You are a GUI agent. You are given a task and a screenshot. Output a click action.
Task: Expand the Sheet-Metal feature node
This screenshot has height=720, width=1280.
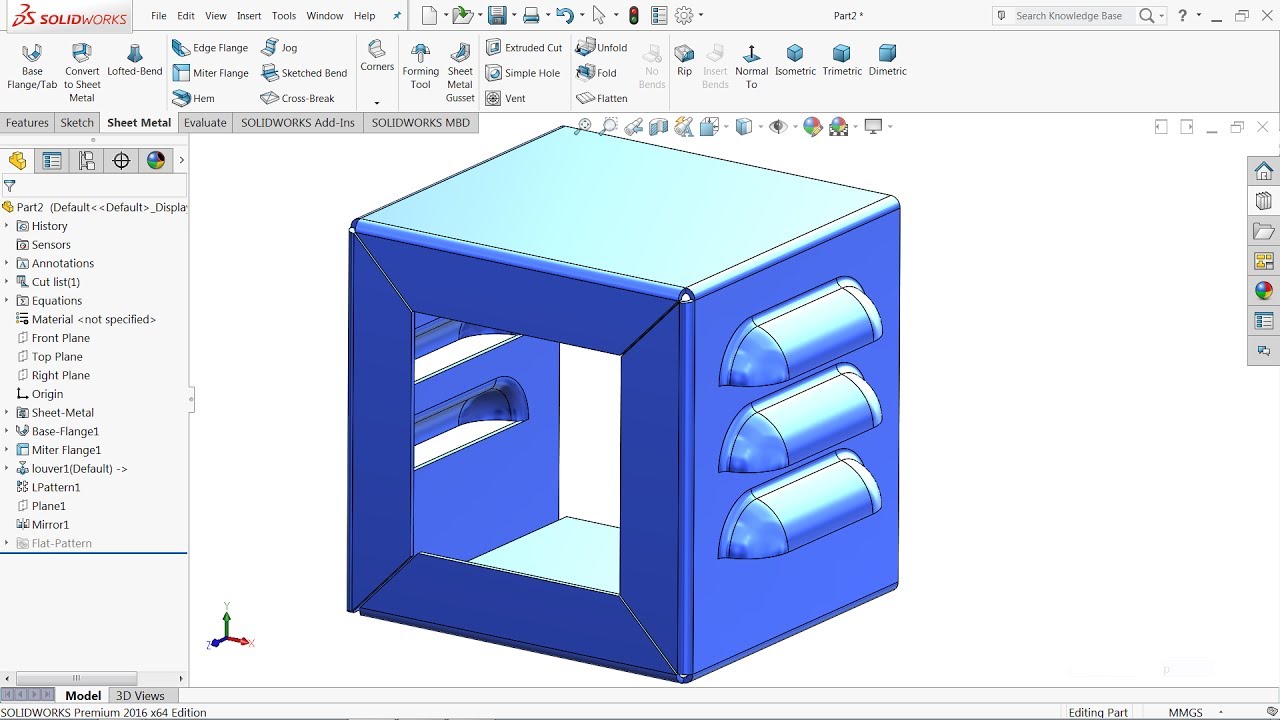click(x=6, y=413)
